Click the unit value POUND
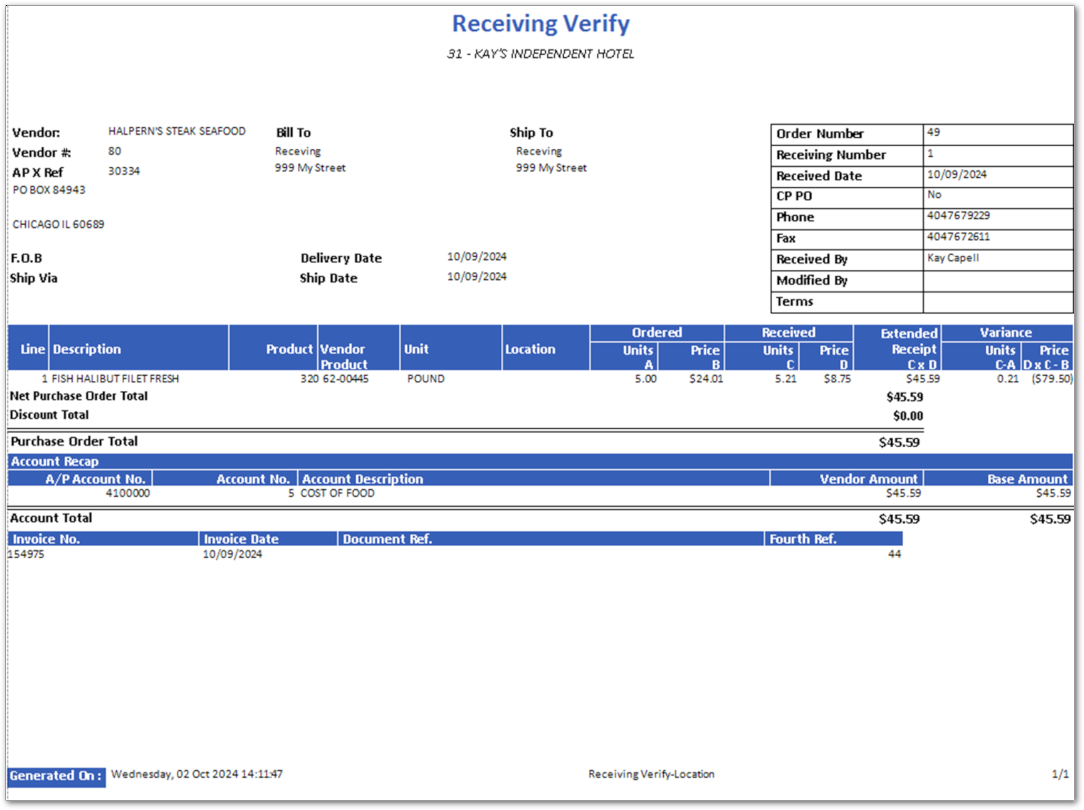This screenshot has height=810, width=1084. [x=426, y=379]
